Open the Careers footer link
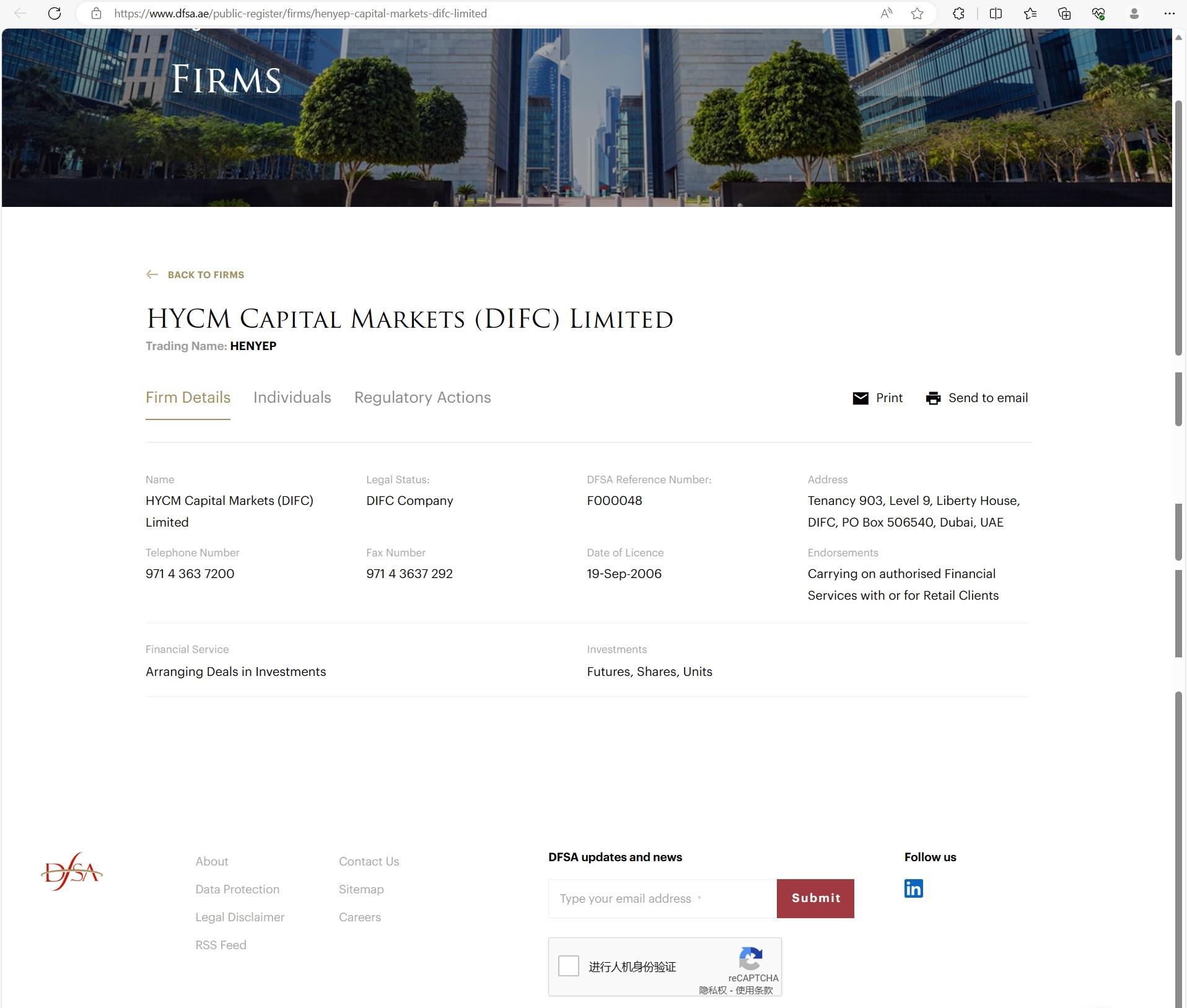The height and width of the screenshot is (1008, 1187). click(360, 917)
